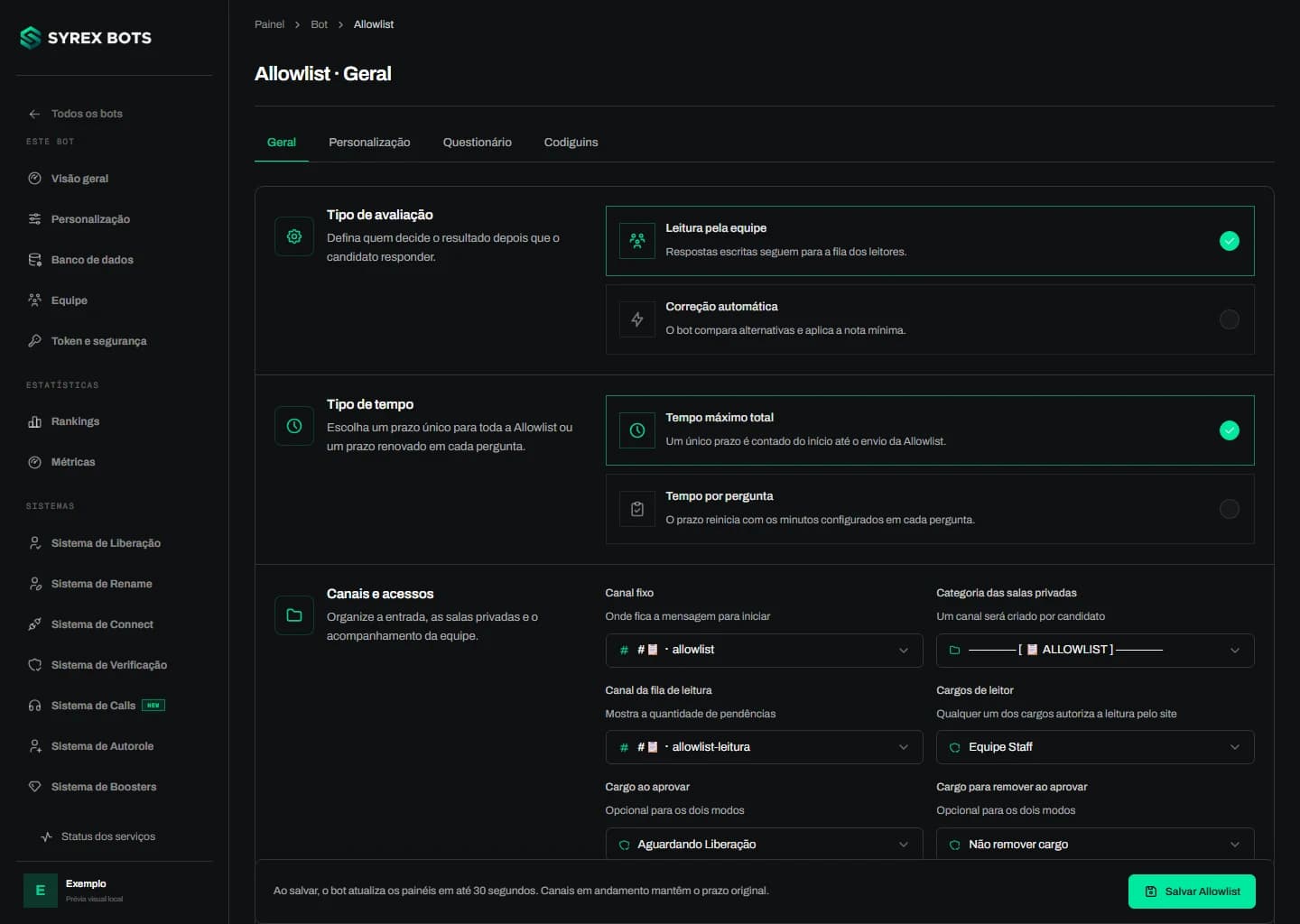The height and width of the screenshot is (924, 1300).
Task: Click the plug icon for Sistema de Connect
Action: (x=34, y=624)
